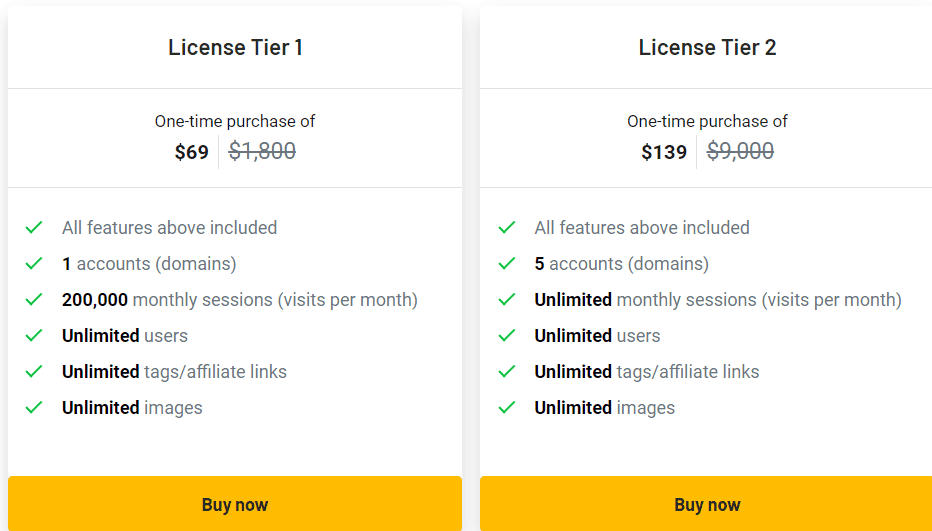Click checkmark beside Tier 2 '5 accounts (domains)'
932x531 pixels.
click(507, 264)
